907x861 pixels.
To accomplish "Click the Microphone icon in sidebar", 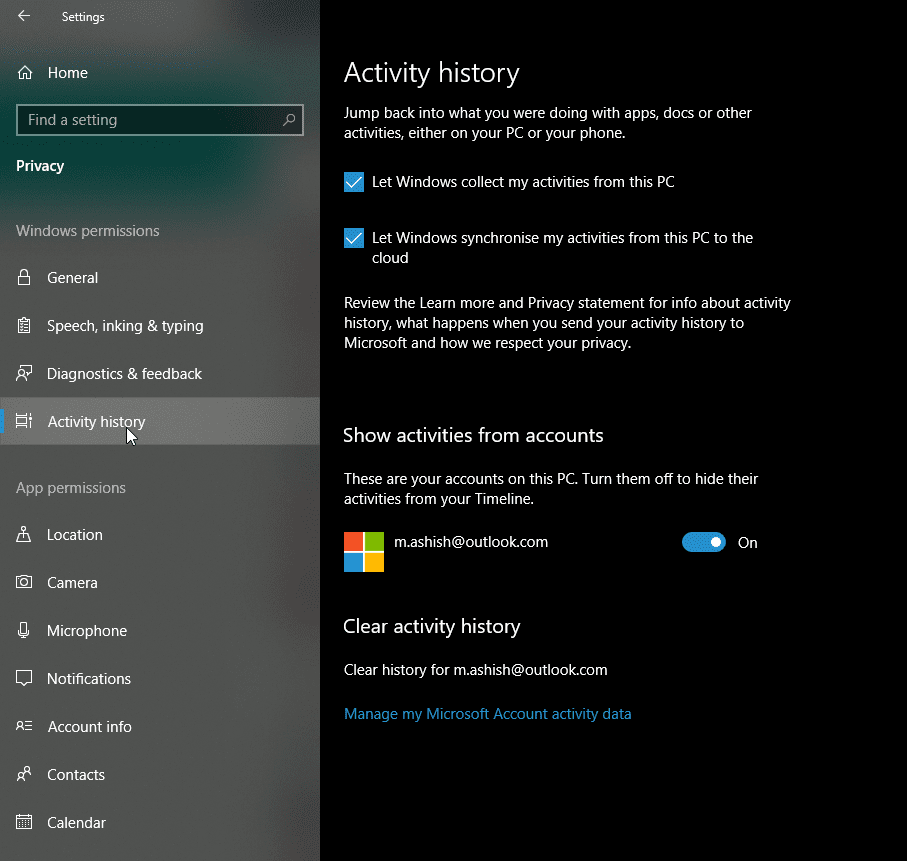I will pyautogui.click(x=24, y=630).
